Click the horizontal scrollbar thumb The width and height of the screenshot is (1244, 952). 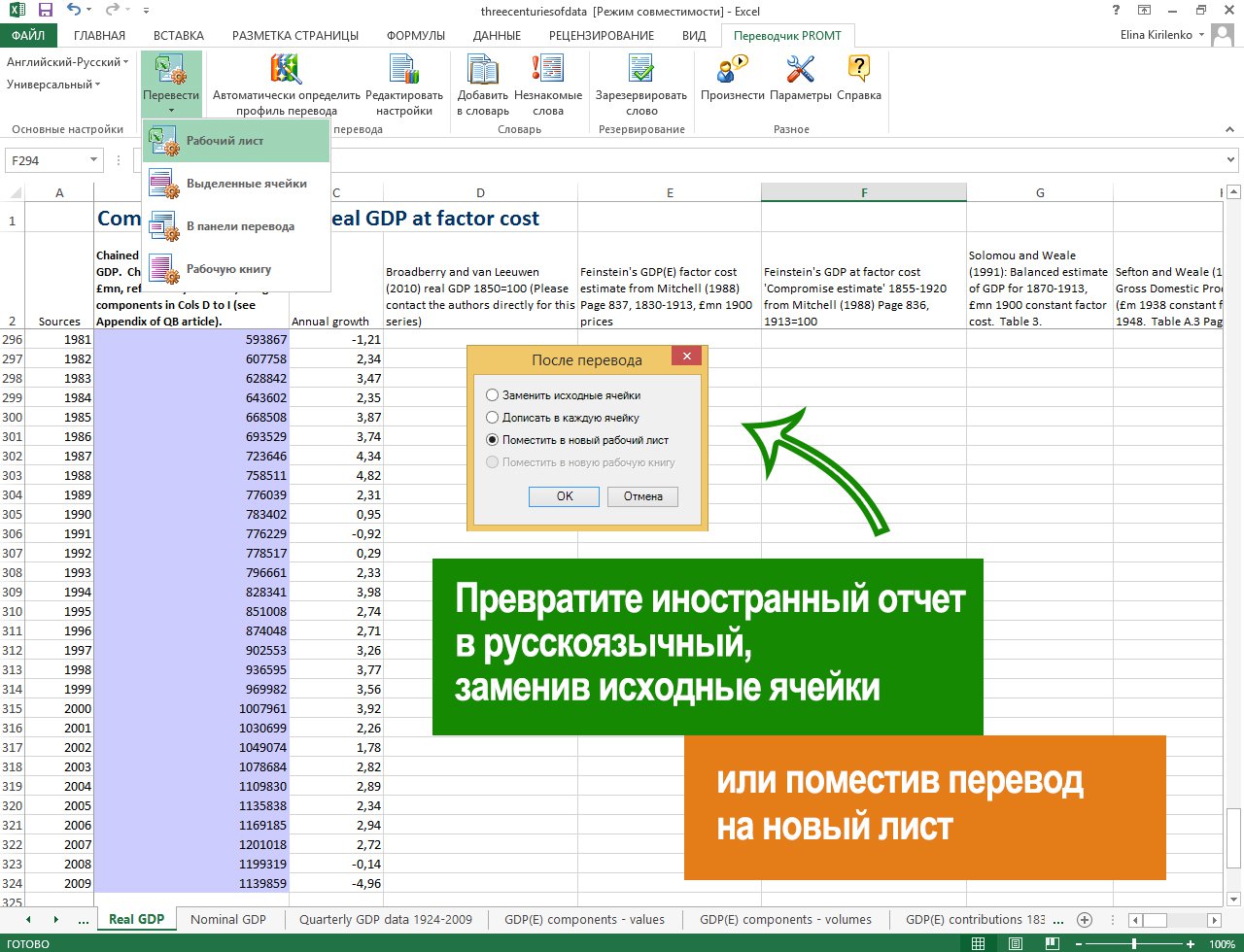click(1155, 920)
